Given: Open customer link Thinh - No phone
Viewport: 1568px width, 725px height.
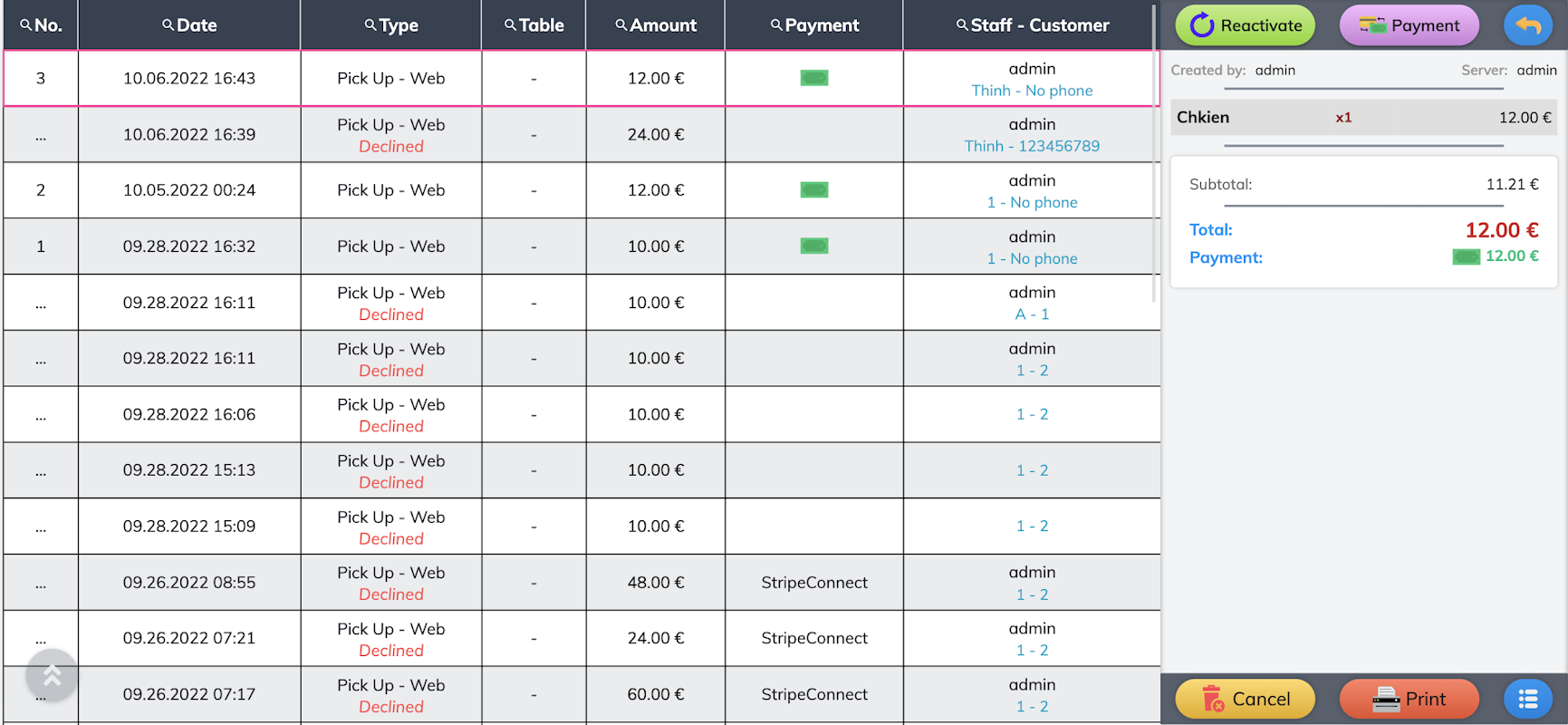Looking at the screenshot, I should click(x=1032, y=91).
